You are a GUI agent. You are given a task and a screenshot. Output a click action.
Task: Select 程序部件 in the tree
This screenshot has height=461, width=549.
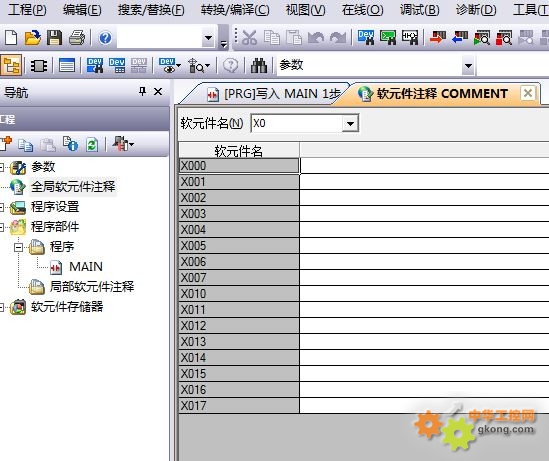tap(55, 226)
